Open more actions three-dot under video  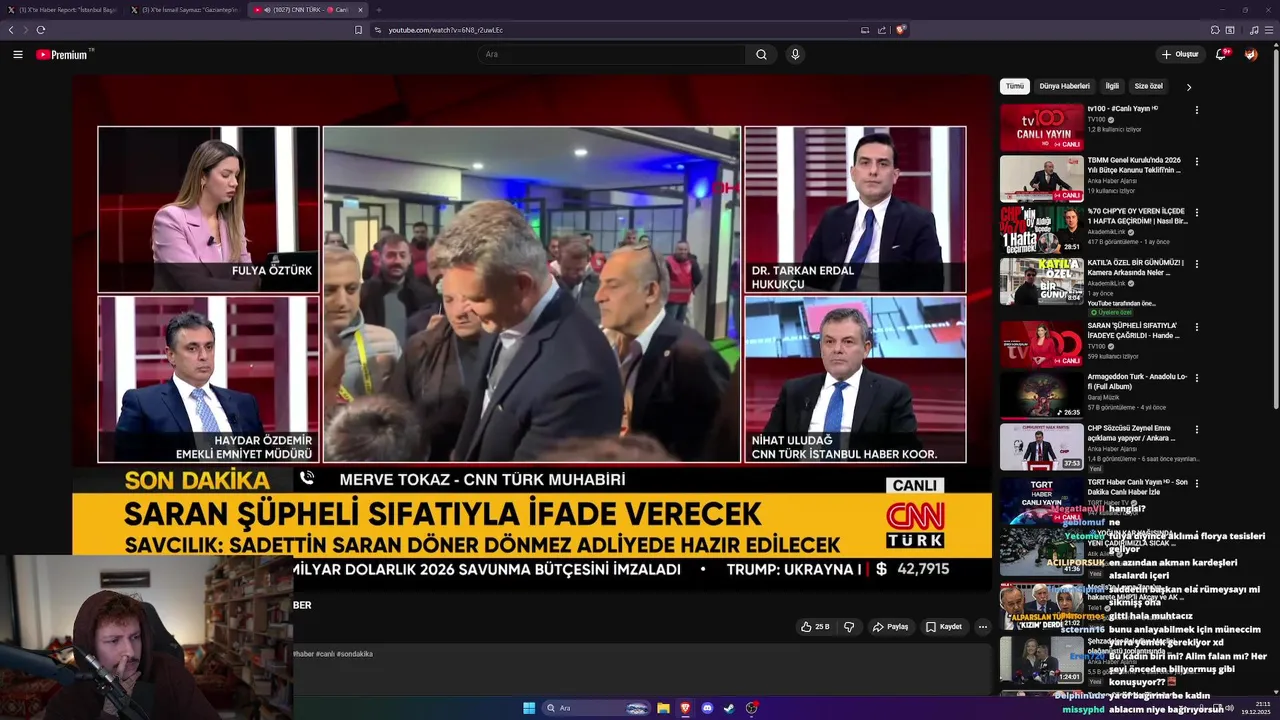982,627
